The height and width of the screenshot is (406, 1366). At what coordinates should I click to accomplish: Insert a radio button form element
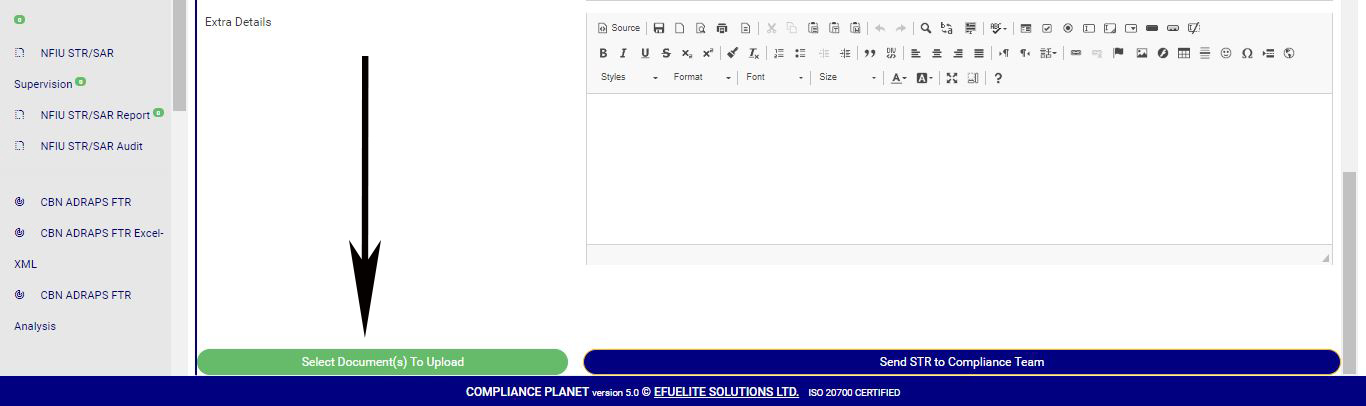point(1068,28)
